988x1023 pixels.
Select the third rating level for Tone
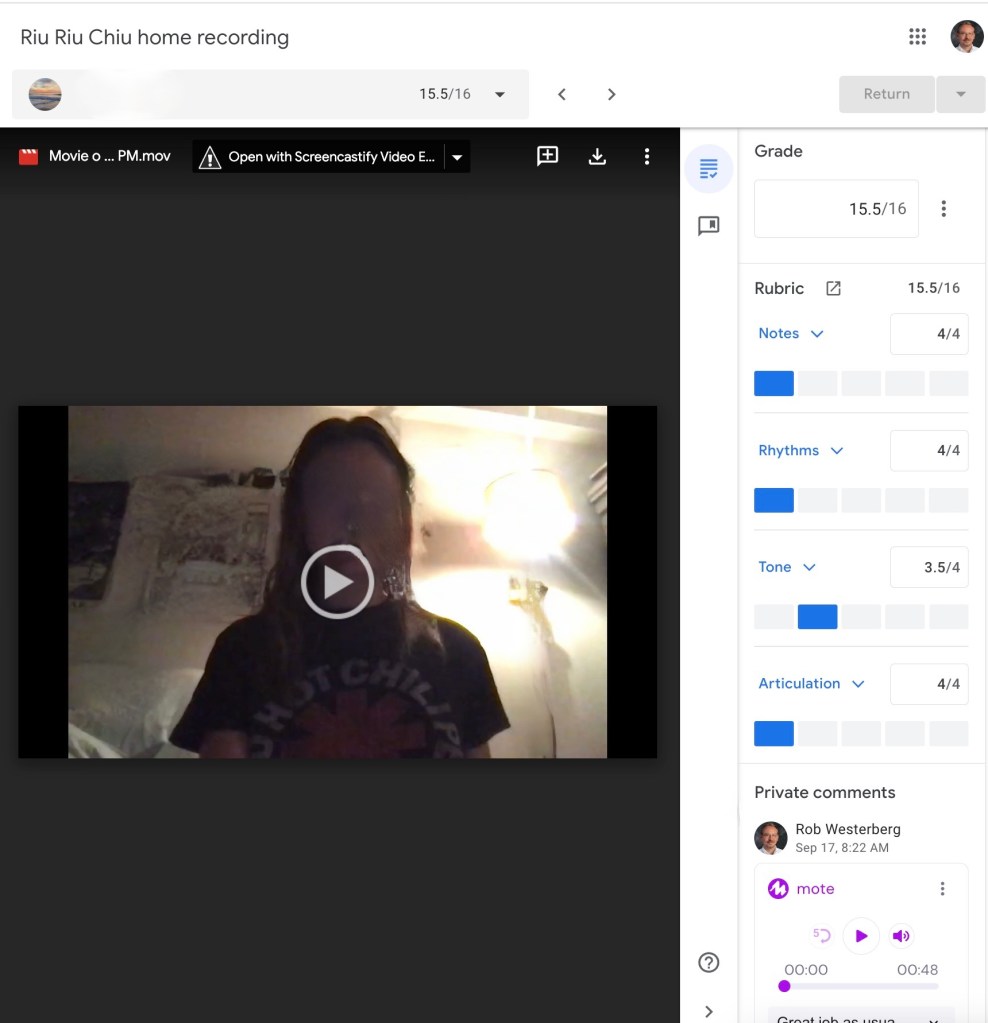[861, 617]
